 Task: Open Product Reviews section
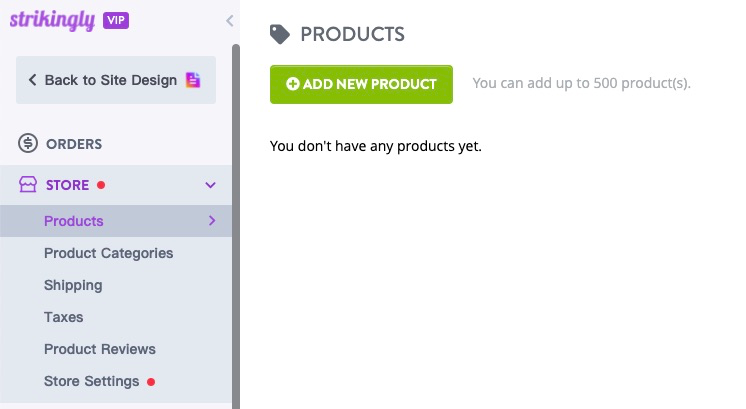pos(100,349)
